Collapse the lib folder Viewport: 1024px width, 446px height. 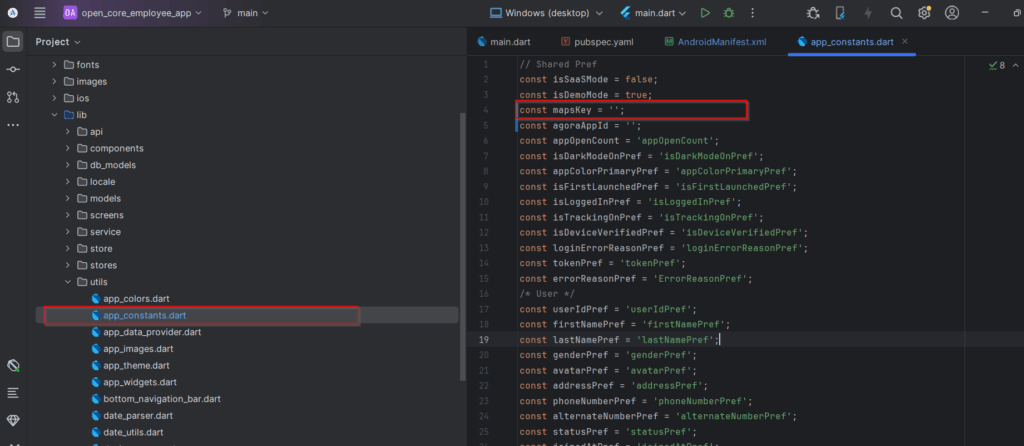click(x=55, y=115)
